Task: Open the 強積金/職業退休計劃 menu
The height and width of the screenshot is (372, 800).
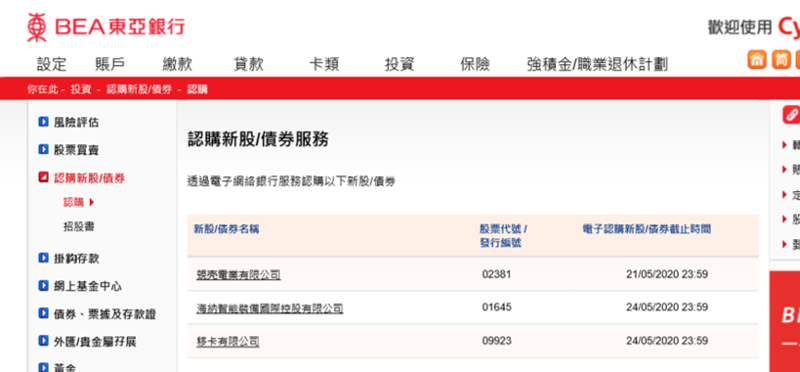Action: click(x=597, y=64)
